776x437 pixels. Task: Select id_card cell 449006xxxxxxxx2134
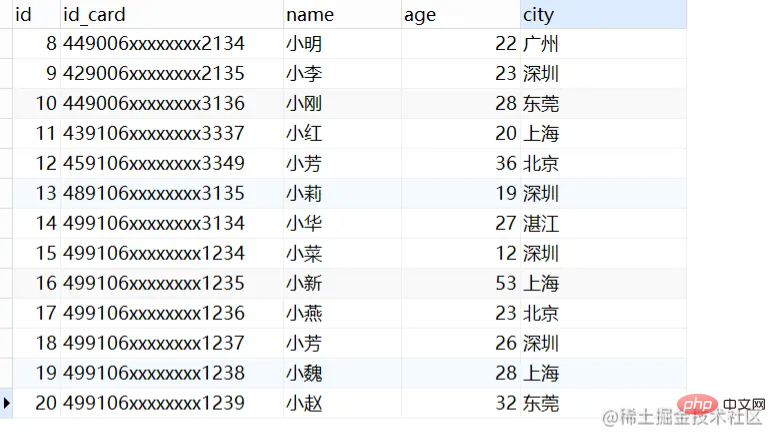tap(172, 44)
